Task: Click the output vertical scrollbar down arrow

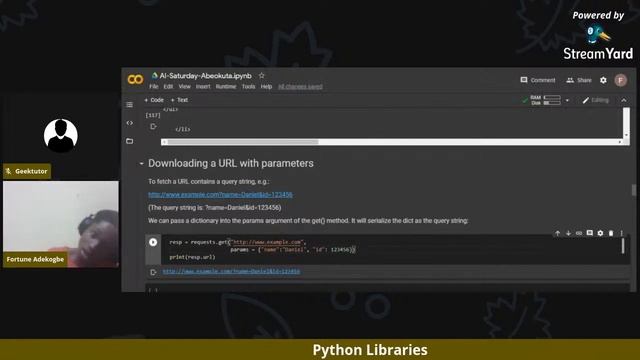Action: click(x=626, y=135)
